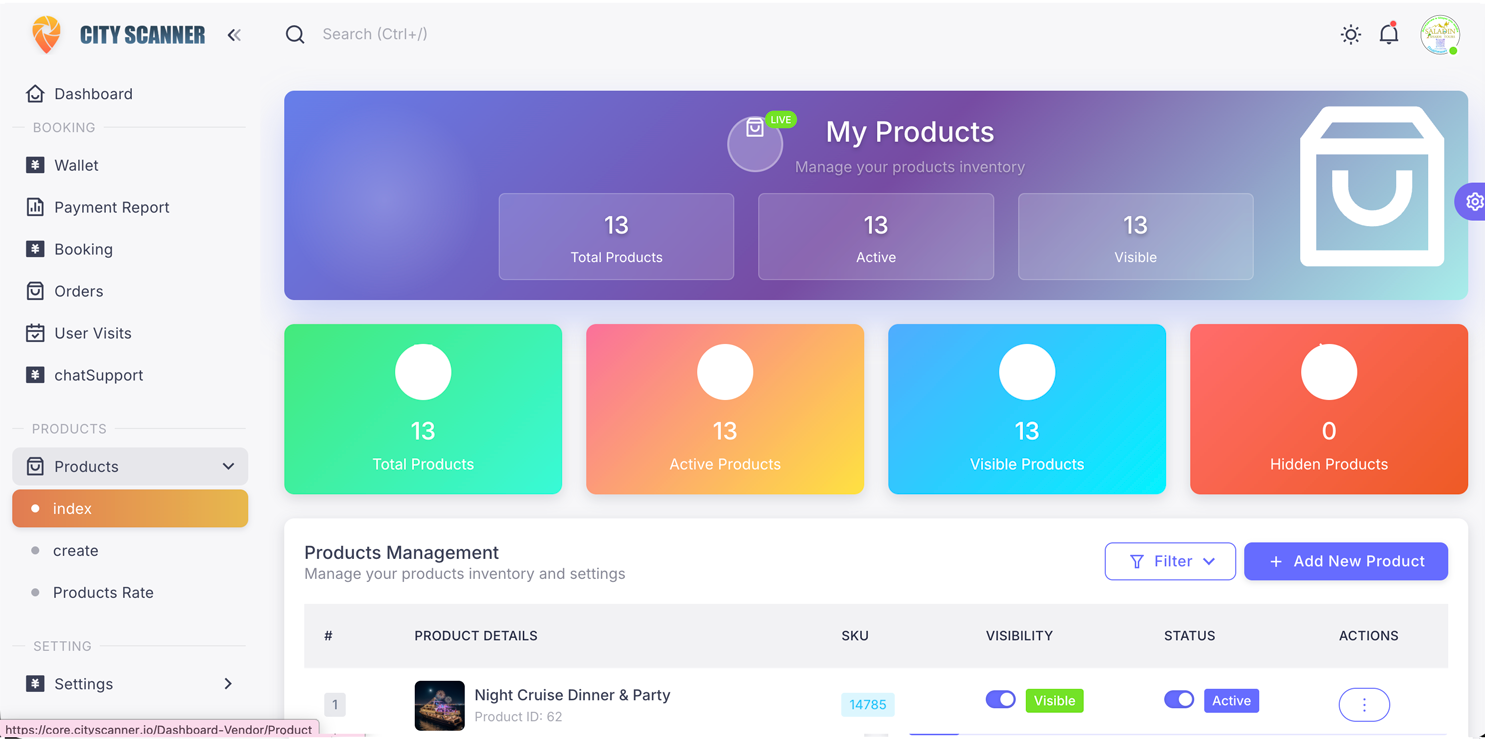This screenshot has width=1485, height=741.
Task: Select the Payment Report icon
Action: click(33, 207)
